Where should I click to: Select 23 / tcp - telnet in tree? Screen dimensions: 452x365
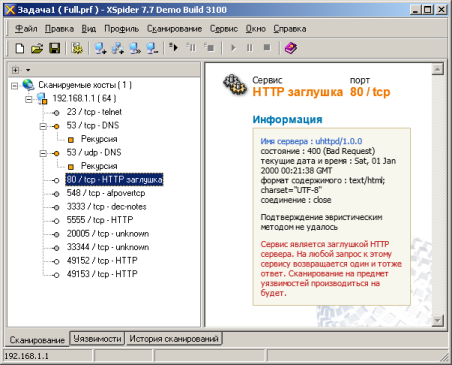click(x=94, y=112)
